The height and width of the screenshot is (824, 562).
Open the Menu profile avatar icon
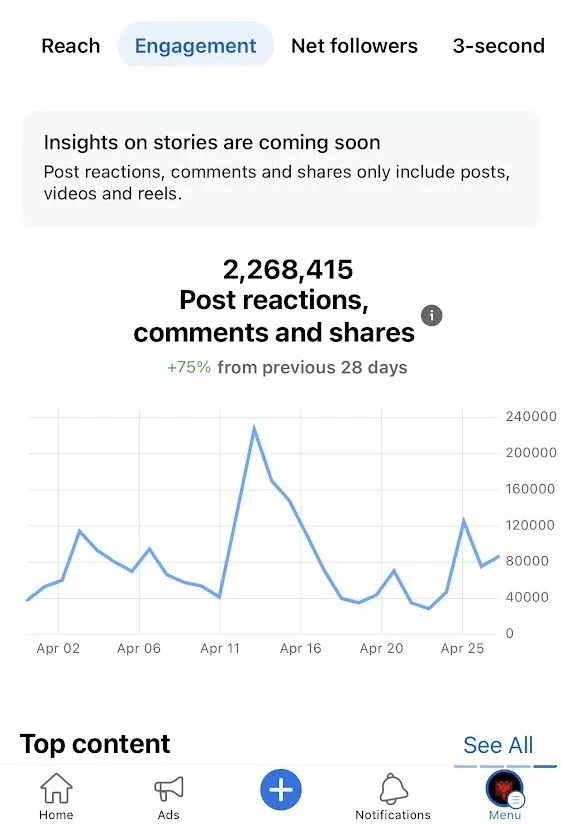click(x=505, y=788)
